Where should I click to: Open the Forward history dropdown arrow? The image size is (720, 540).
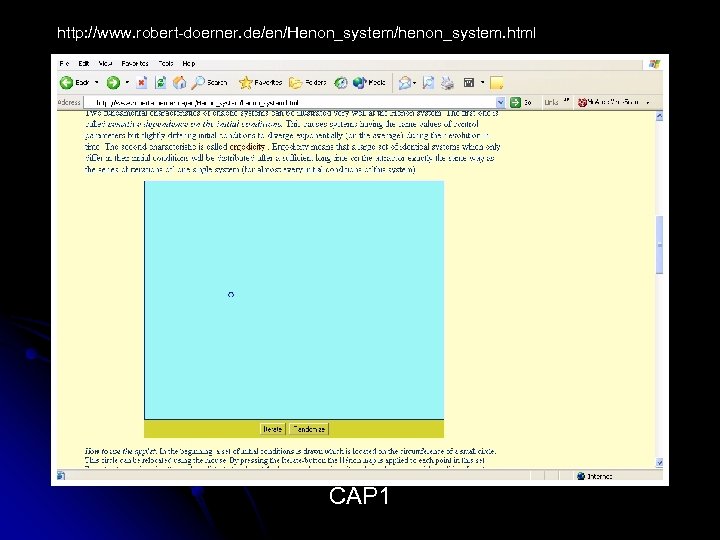(127, 83)
